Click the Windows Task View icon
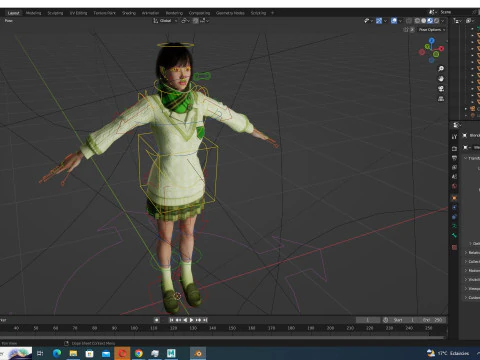 tap(40, 353)
